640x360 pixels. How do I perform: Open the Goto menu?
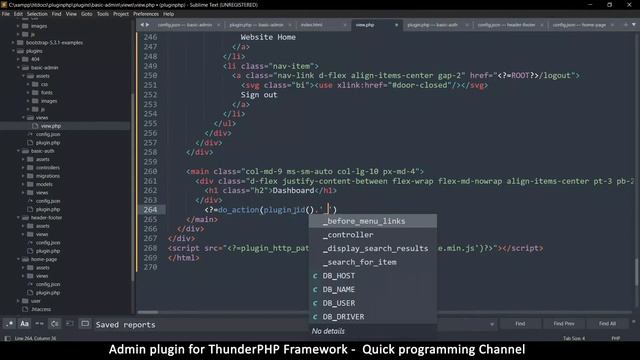(x=87, y=14)
